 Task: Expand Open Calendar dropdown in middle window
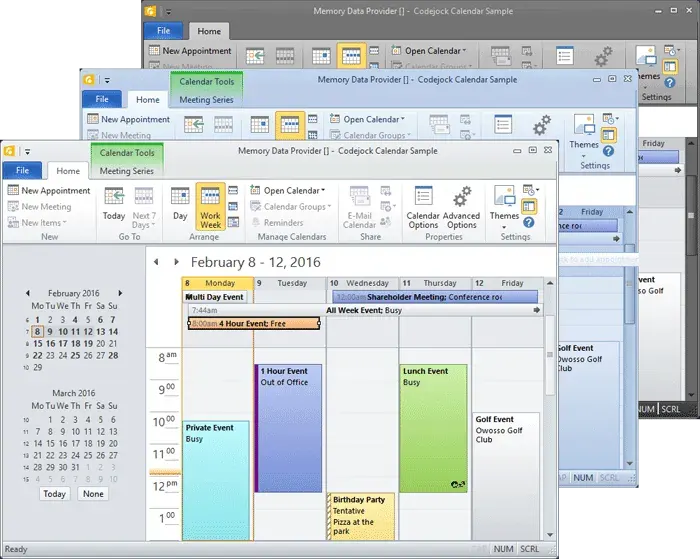click(368, 119)
